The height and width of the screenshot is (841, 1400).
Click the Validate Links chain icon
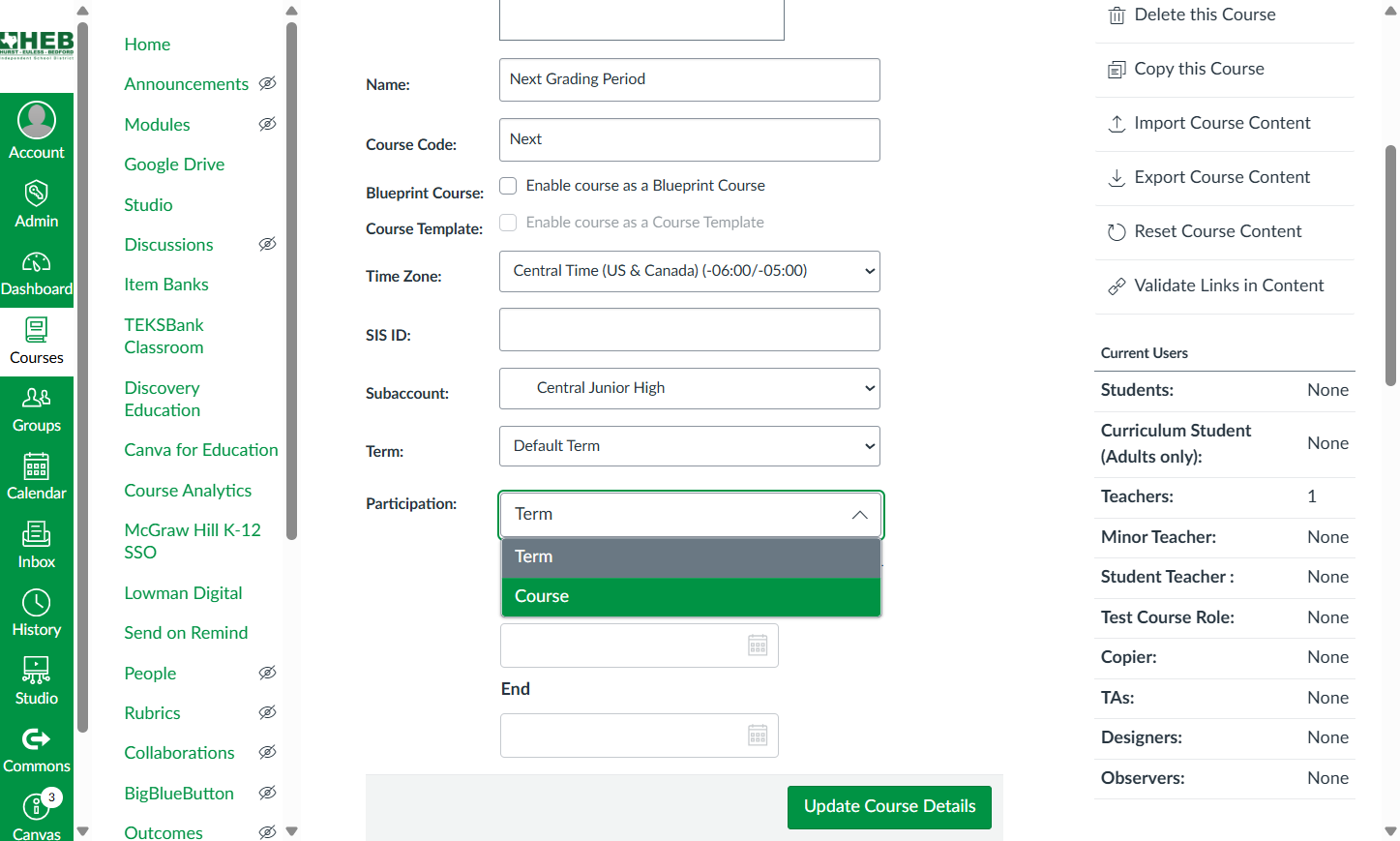tap(1117, 286)
